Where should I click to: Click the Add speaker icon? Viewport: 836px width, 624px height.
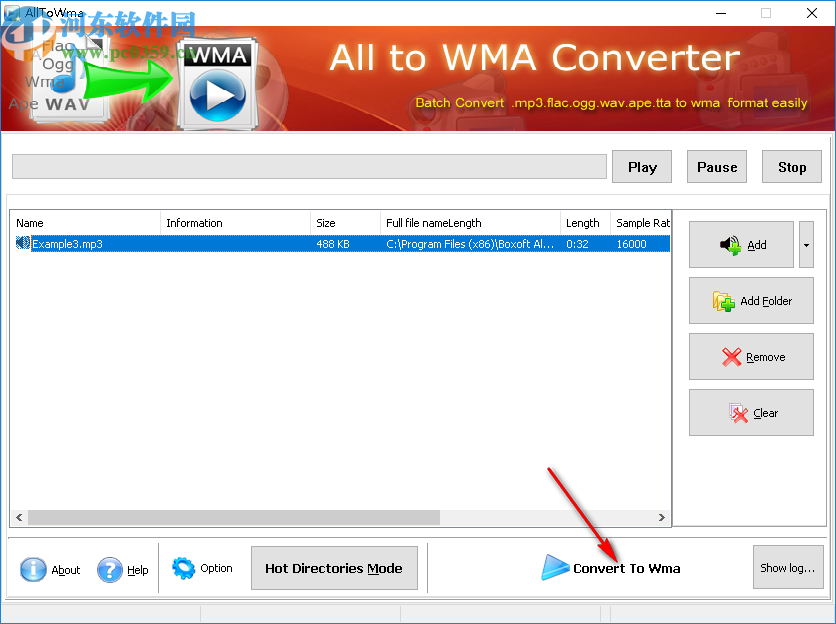point(729,244)
